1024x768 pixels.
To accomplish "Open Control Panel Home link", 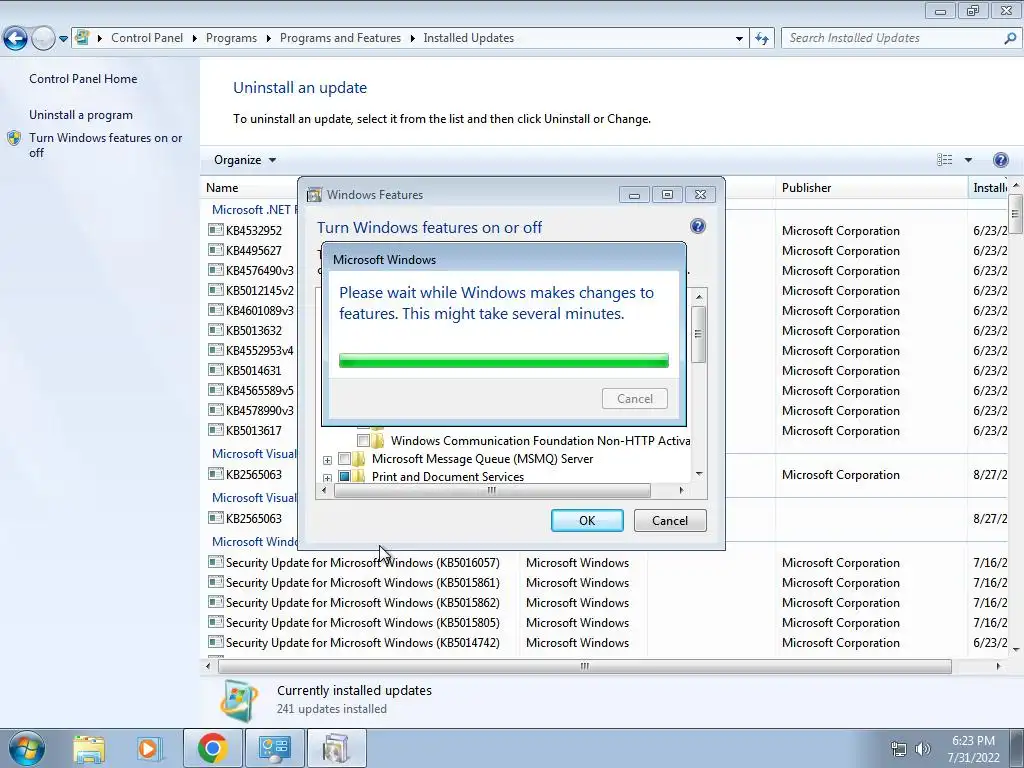I will [83, 78].
